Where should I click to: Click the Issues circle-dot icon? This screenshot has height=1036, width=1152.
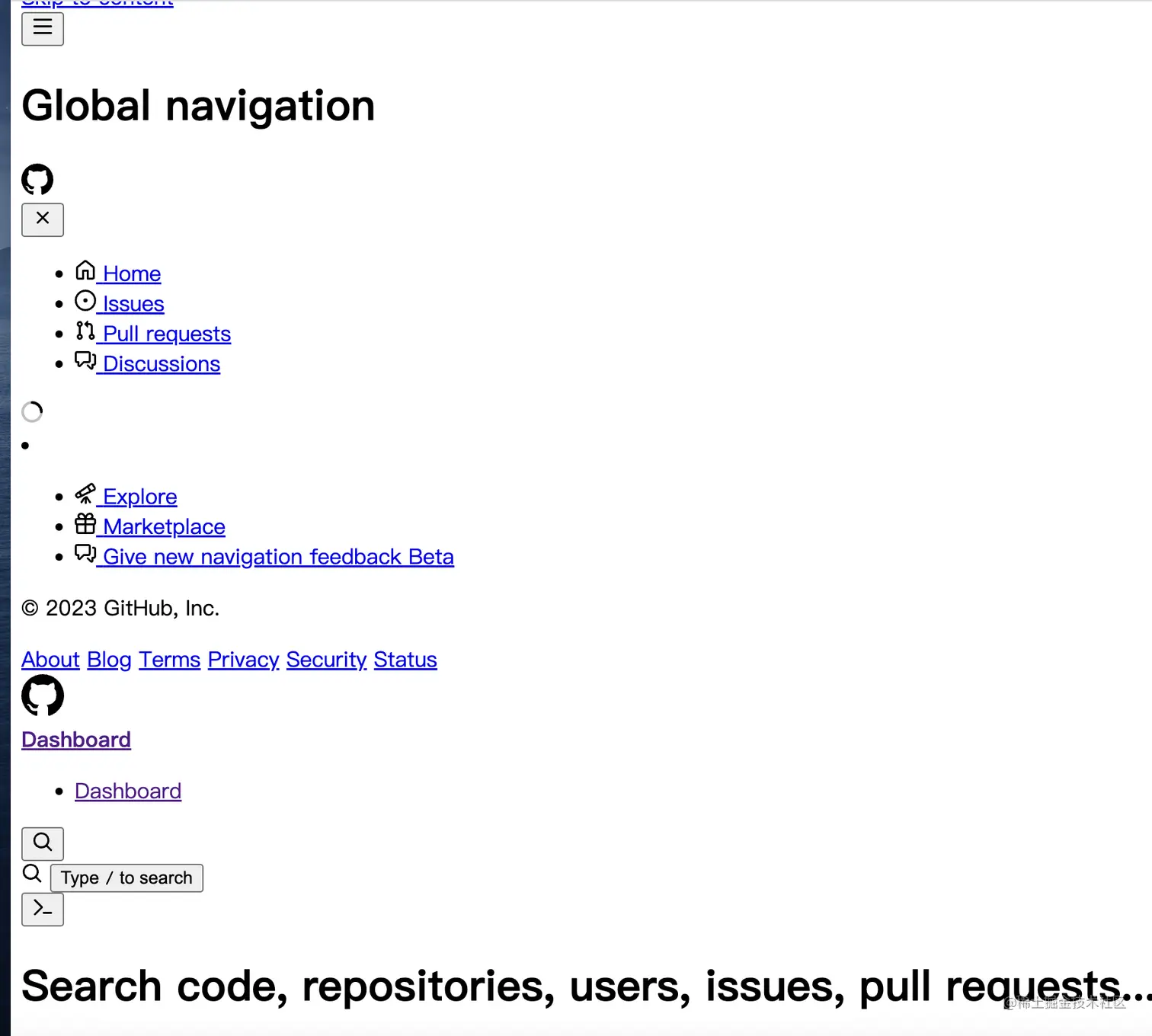click(85, 302)
